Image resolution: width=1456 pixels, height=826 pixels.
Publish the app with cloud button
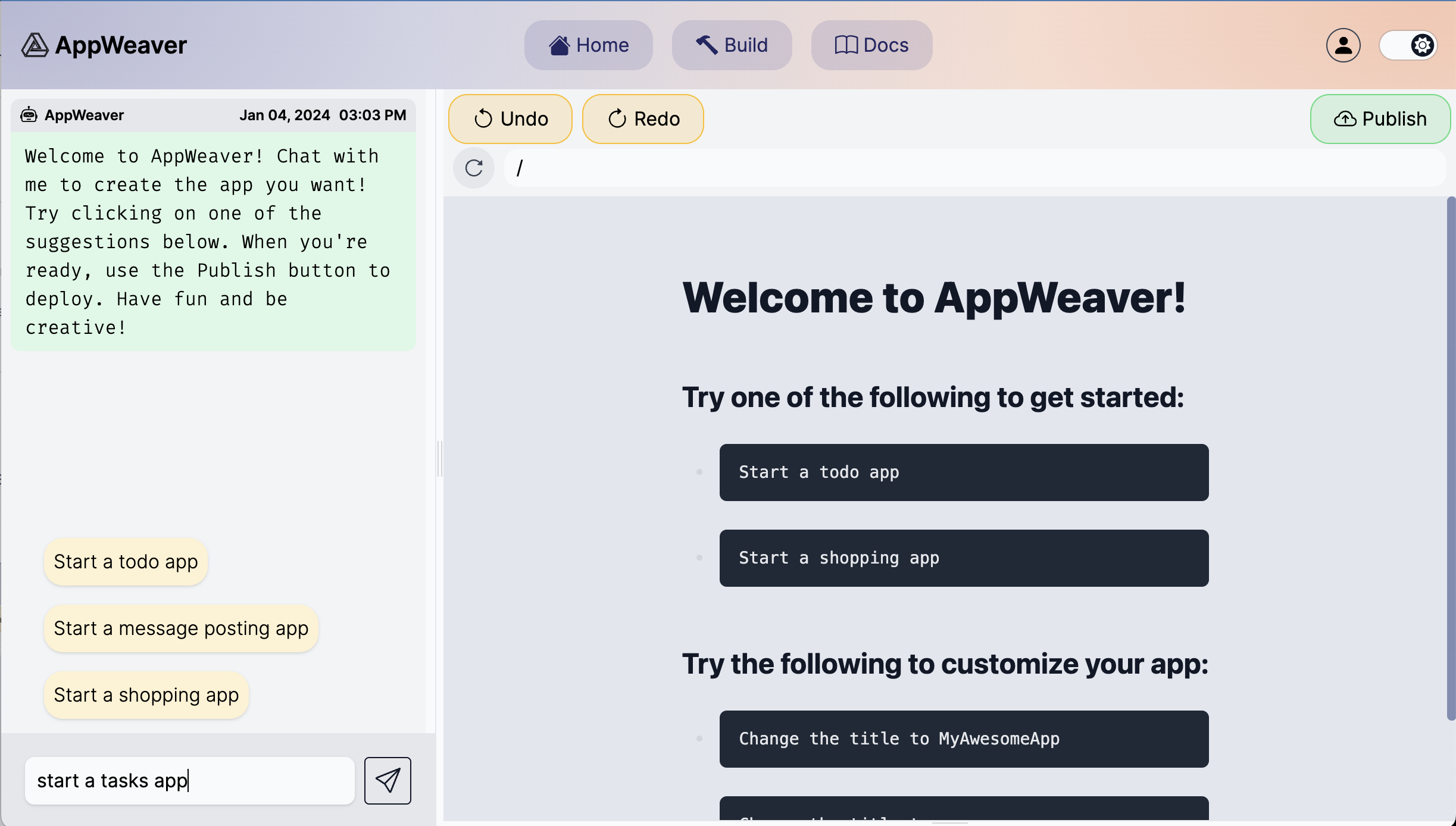click(x=1380, y=119)
